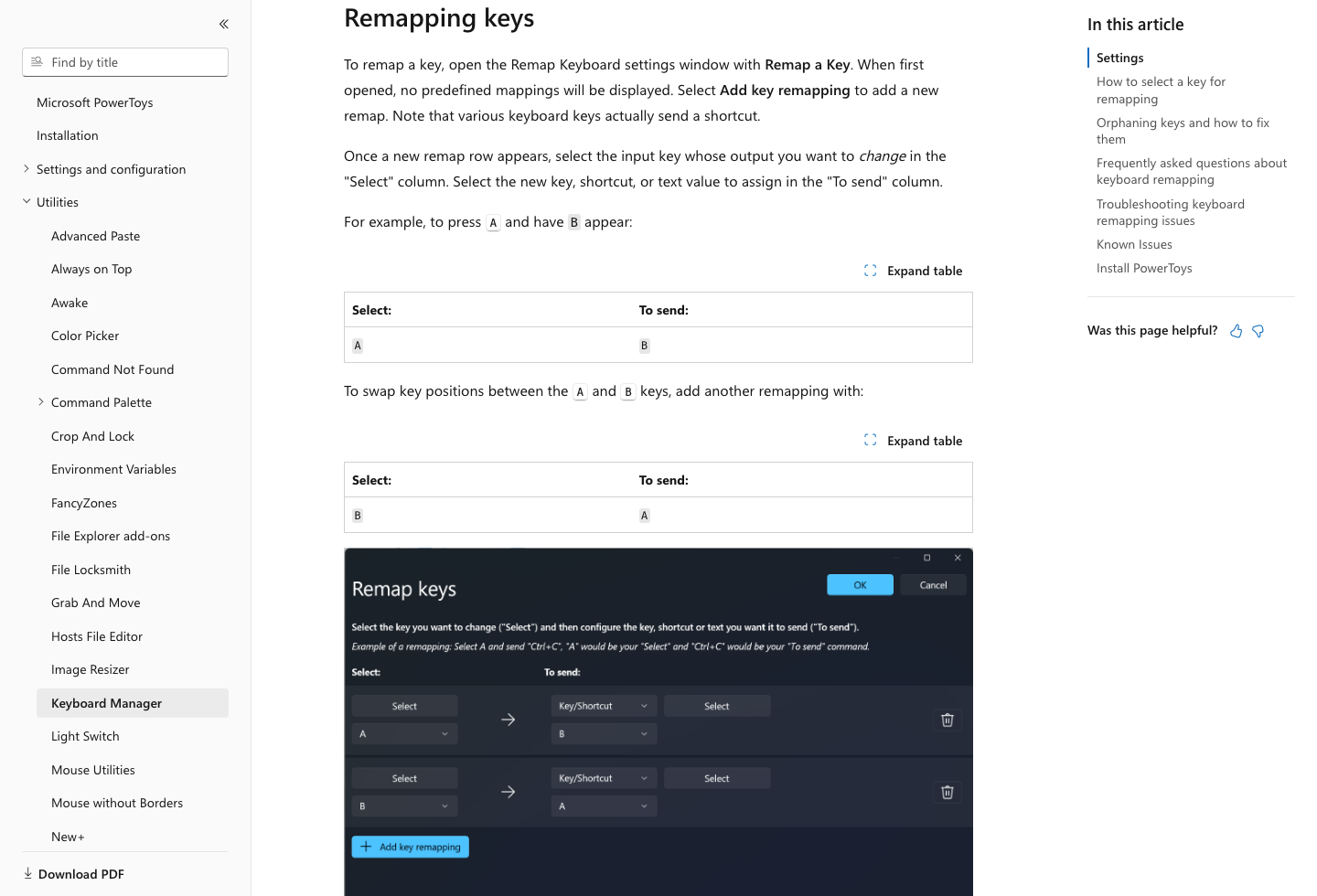Open the FancyZones article
The width and height of the screenshot is (1317, 896).
[84, 503]
